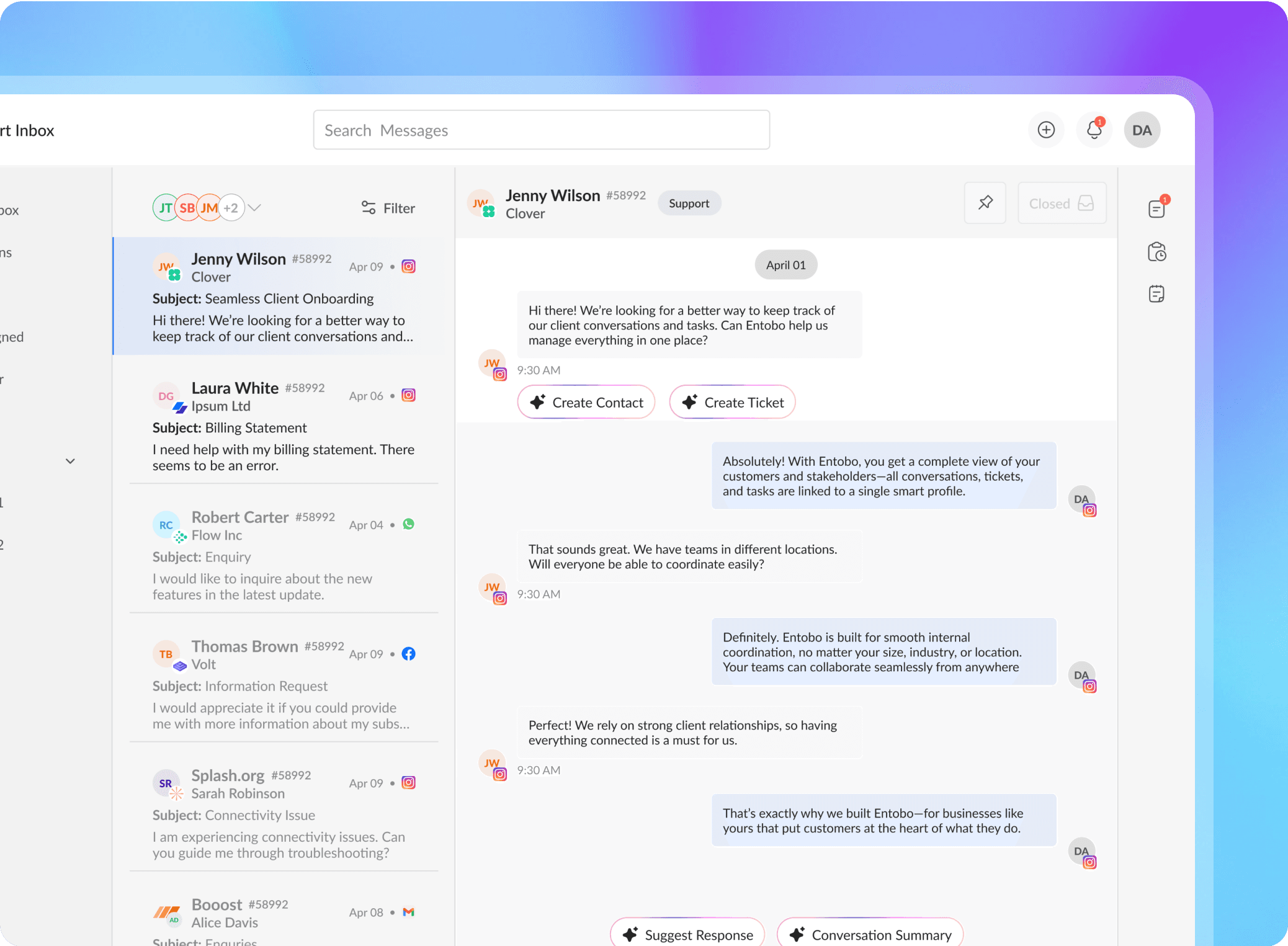Image resolution: width=1288 pixels, height=946 pixels.
Task: Click the Create Ticket button
Action: coord(732,403)
